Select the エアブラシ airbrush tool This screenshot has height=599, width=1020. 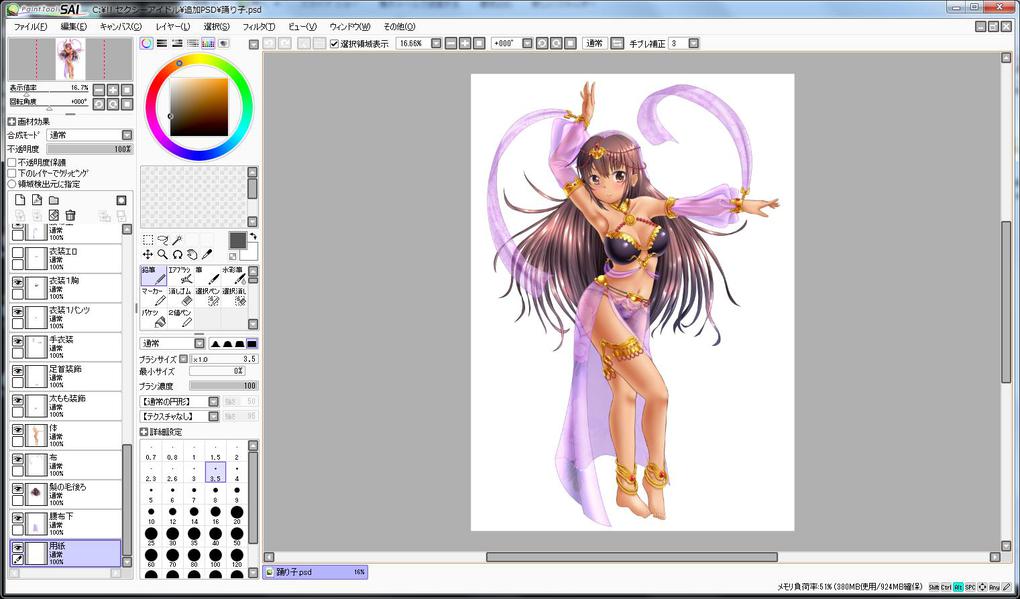[180, 276]
